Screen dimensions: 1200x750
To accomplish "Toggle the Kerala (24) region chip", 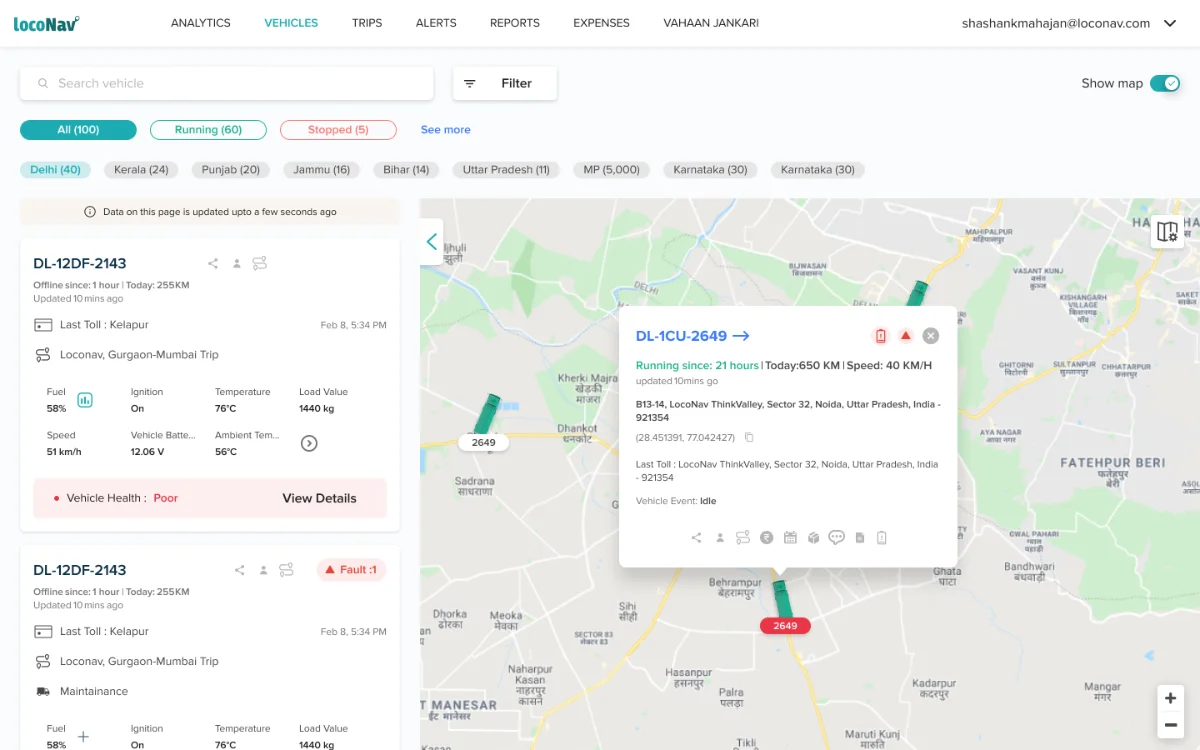I will click(141, 170).
